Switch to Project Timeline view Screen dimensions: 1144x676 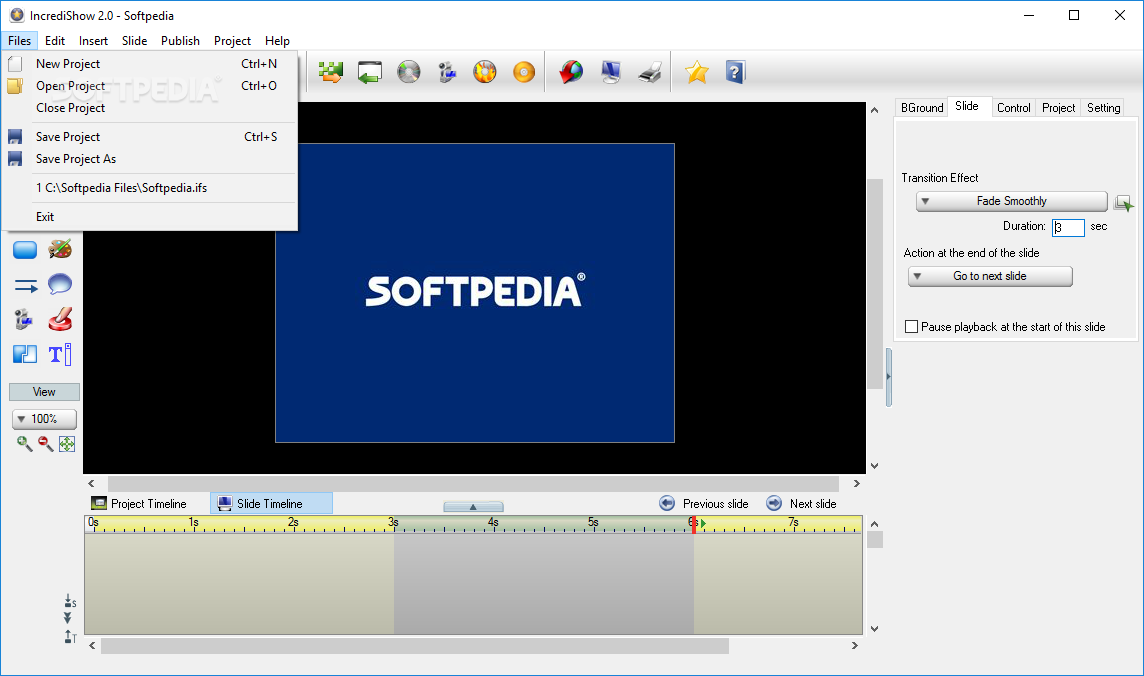coord(139,504)
